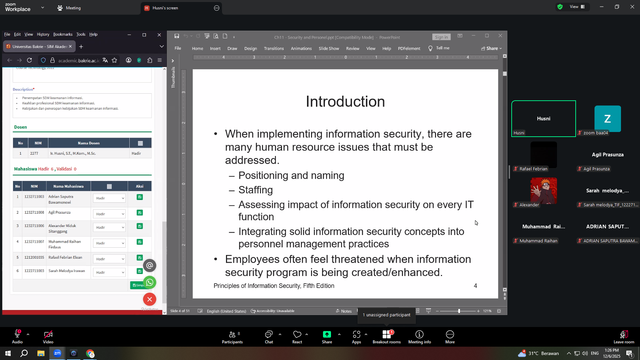Open attendance dropdown for Rafael Febrian Eban
This screenshot has width=640, height=360.
click(109, 259)
